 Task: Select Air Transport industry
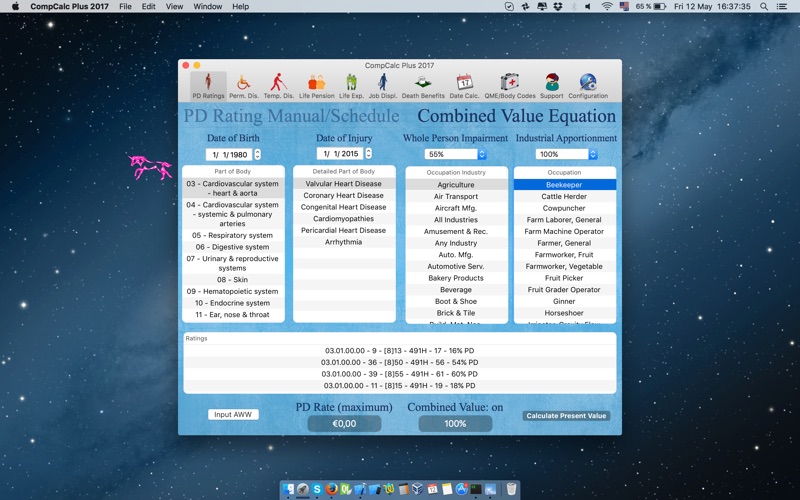456,196
